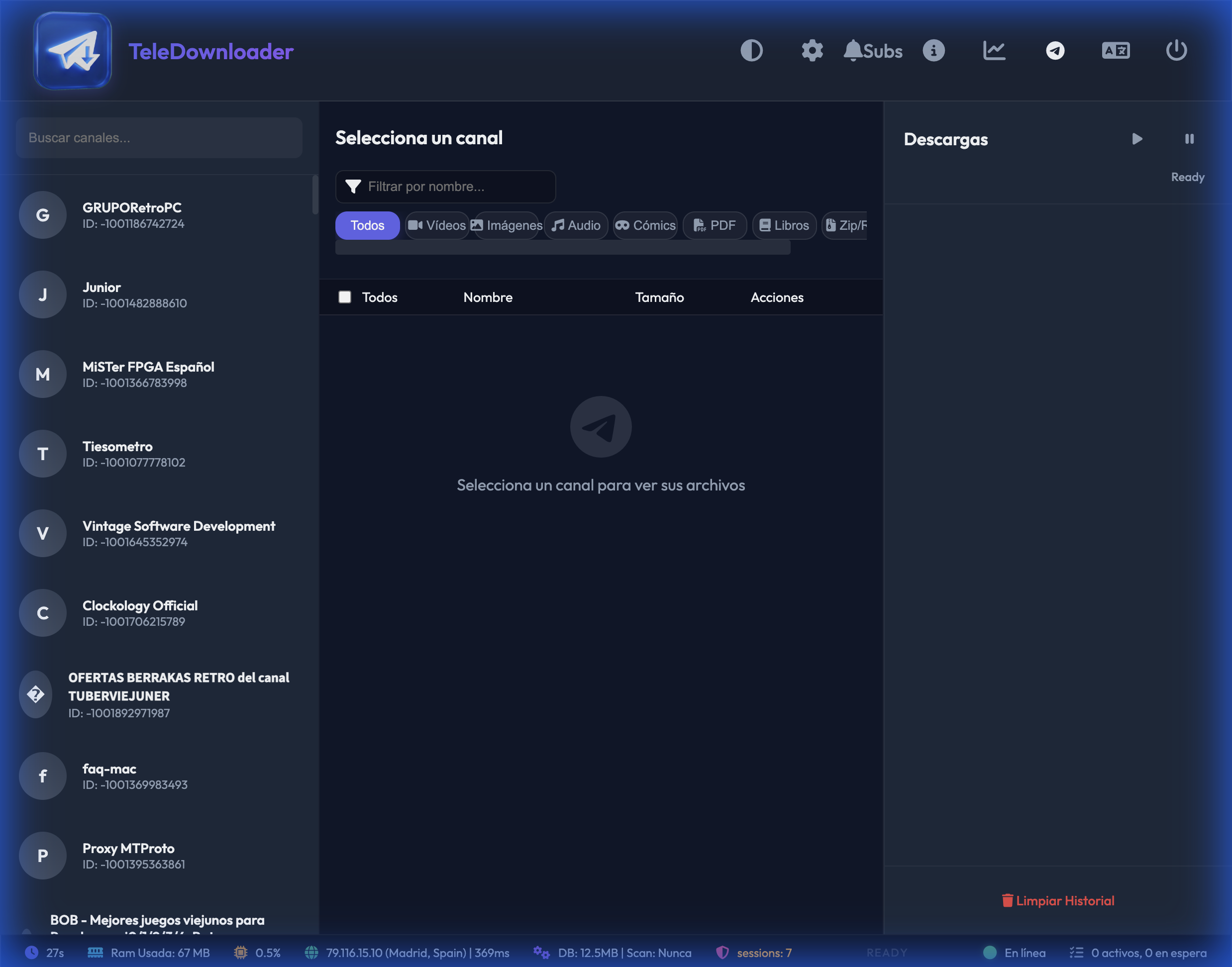
Task: Click the Buscar canales search box
Action: tap(160, 137)
